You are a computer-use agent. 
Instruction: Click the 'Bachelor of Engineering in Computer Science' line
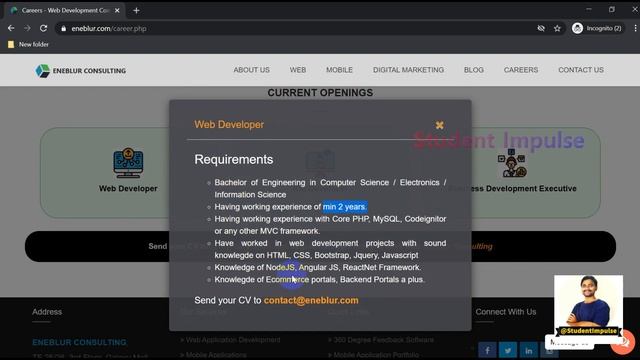pyautogui.click(x=330, y=189)
